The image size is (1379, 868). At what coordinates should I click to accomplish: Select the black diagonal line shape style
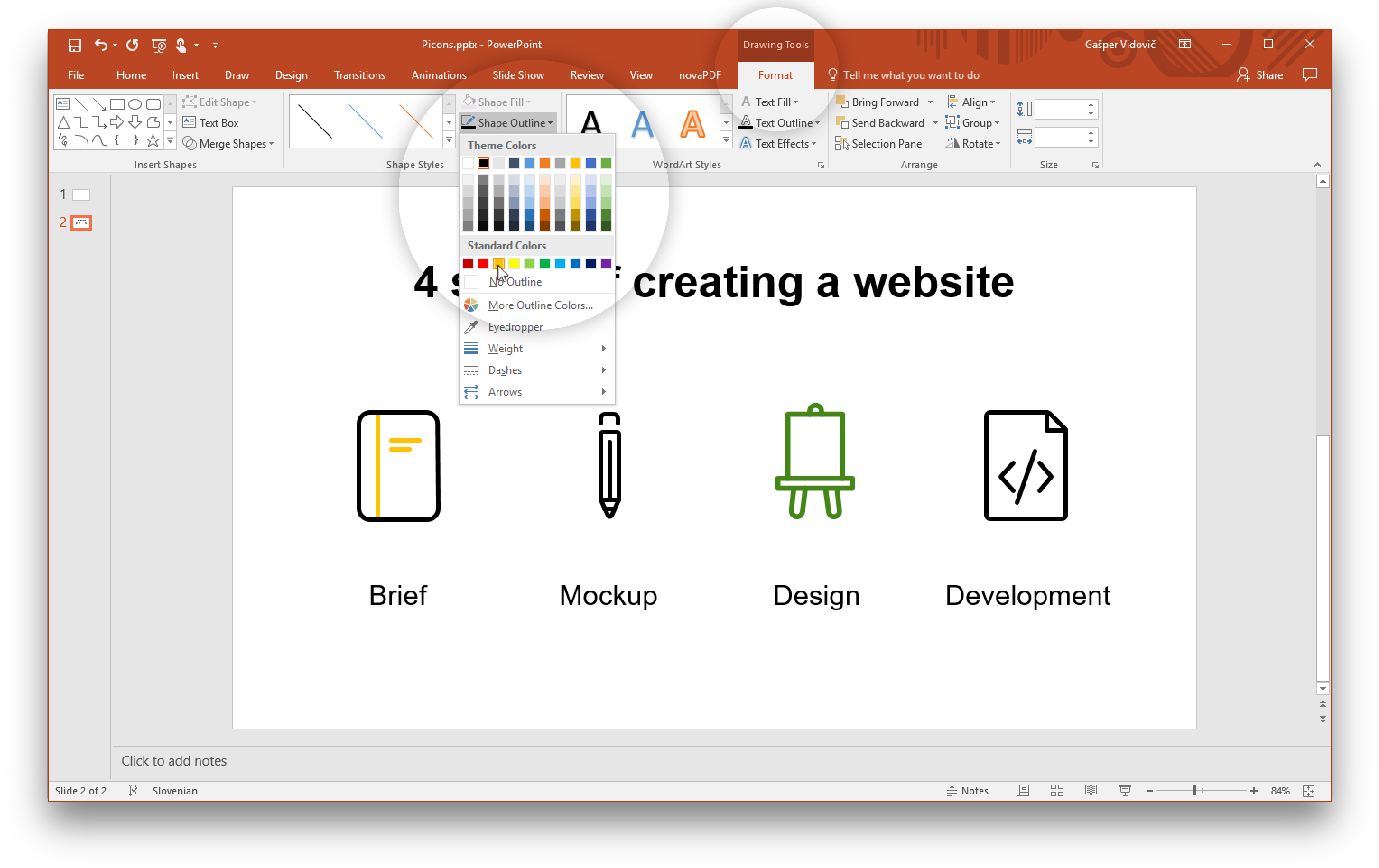tap(315, 122)
